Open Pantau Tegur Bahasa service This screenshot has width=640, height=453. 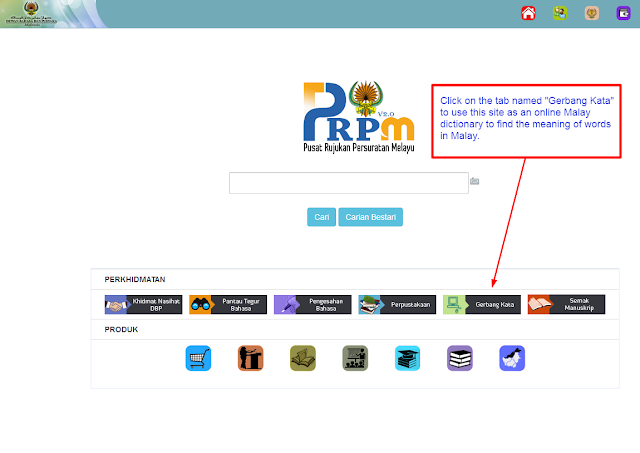pos(228,304)
